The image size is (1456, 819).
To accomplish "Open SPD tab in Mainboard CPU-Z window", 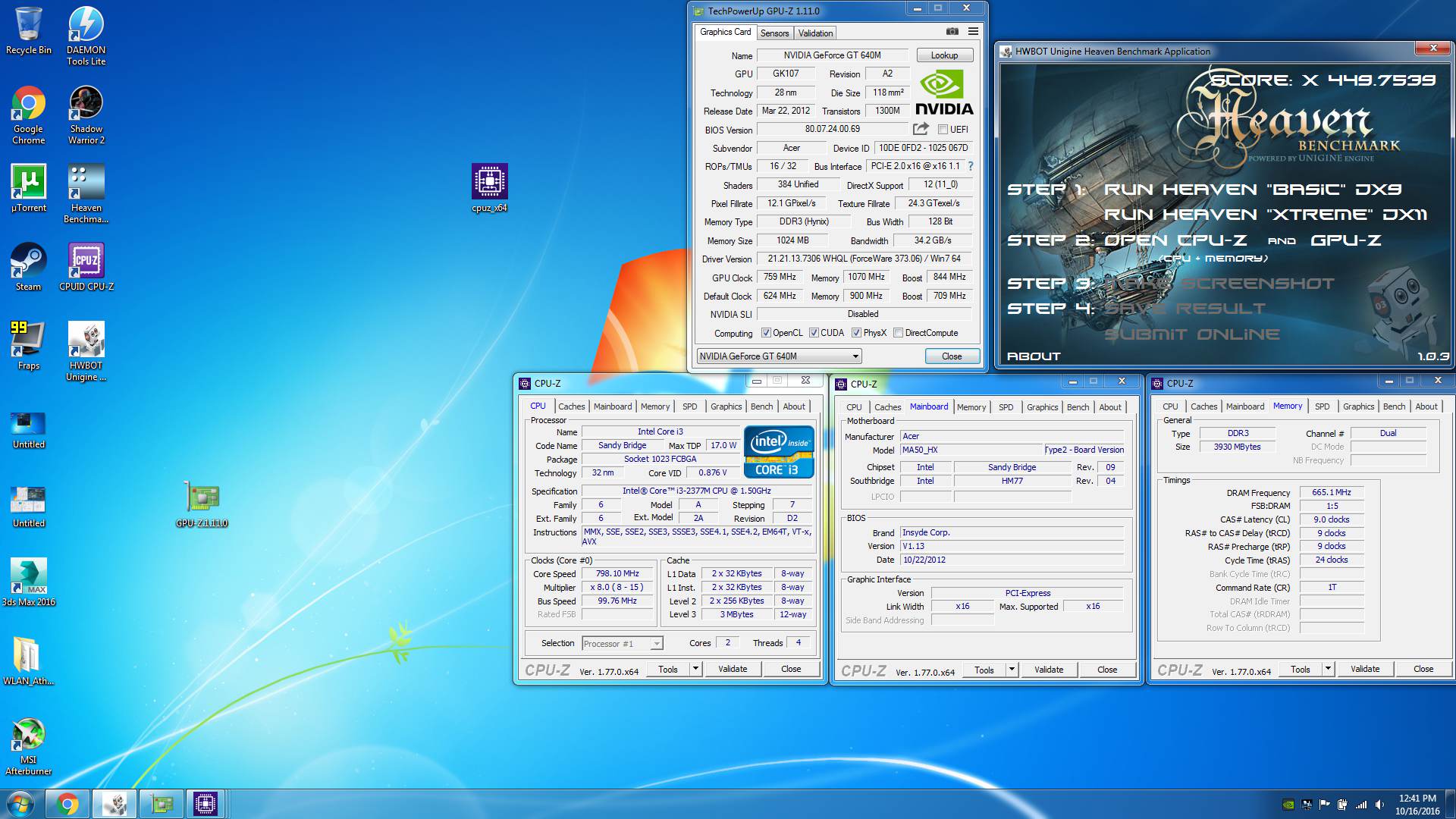I will 1006,407.
